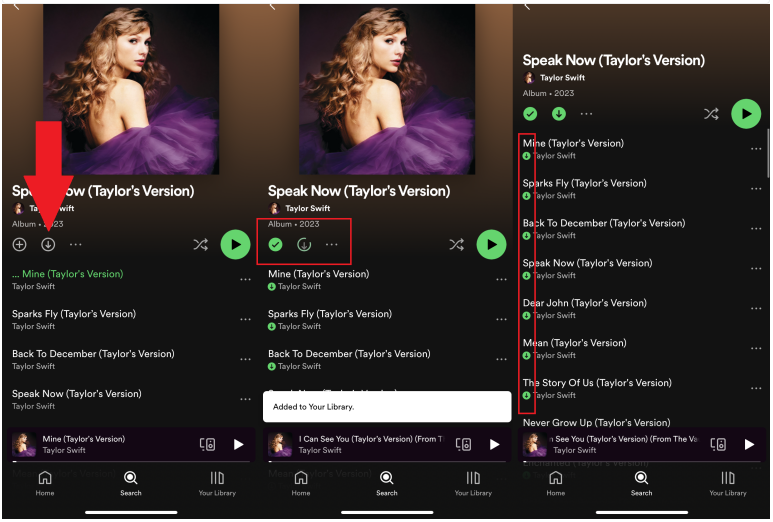Tap solid green downloaded icon, right screen
Image resolution: width=773 pixels, height=522 pixels.
pos(559,114)
